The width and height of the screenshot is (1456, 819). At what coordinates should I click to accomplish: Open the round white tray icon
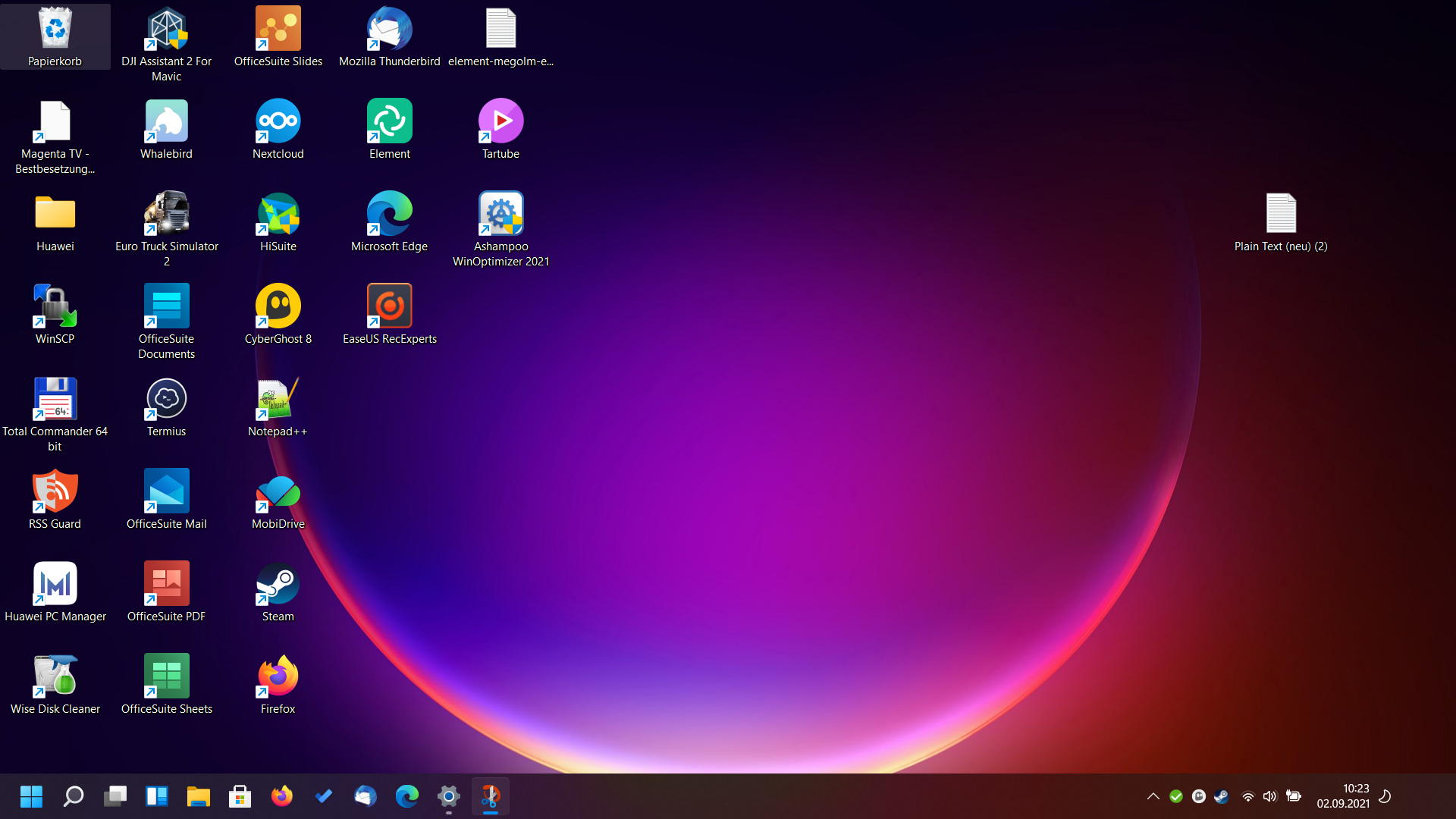tap(1199, 796)
